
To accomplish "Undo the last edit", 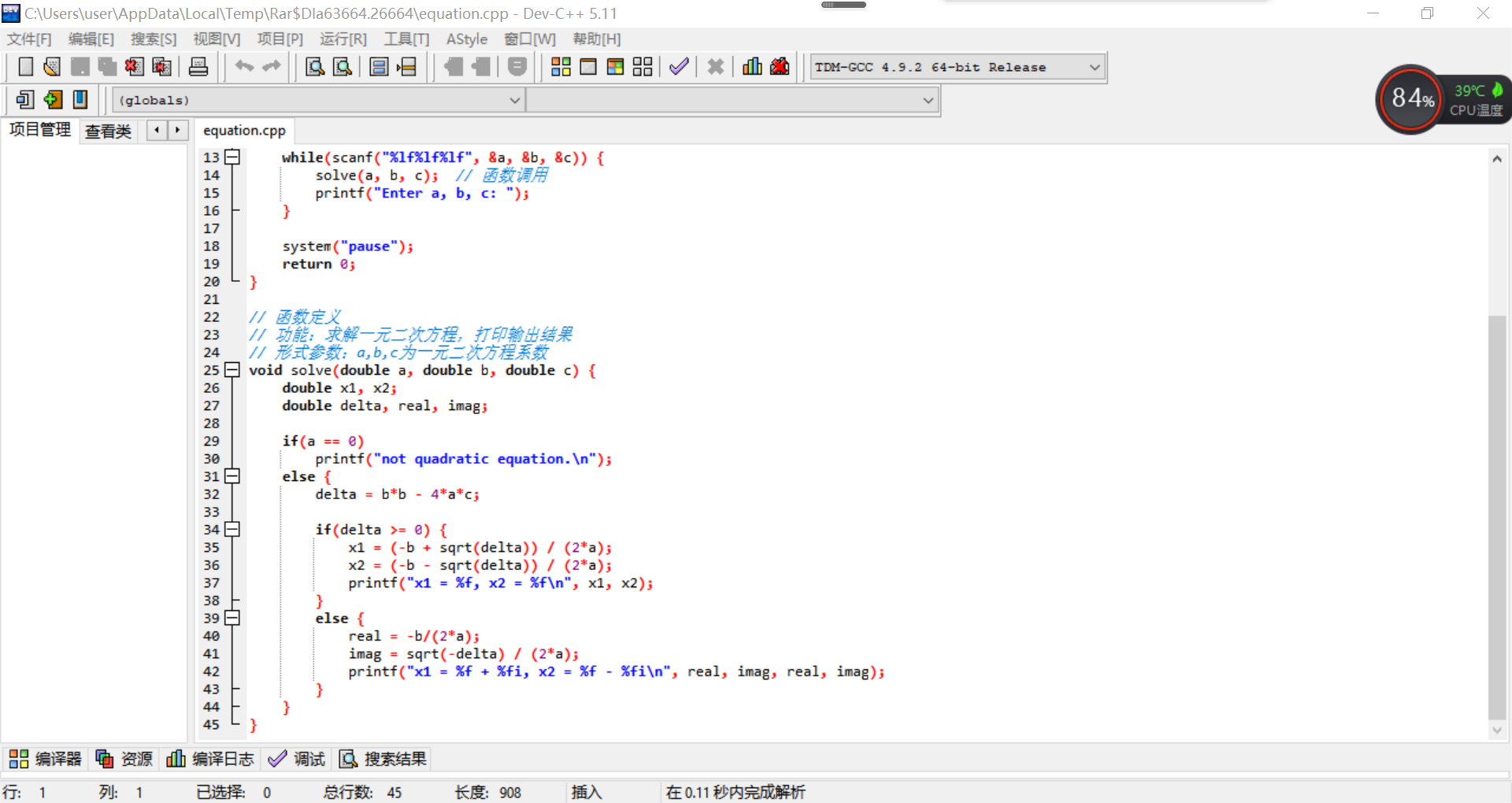I will 244,67.
